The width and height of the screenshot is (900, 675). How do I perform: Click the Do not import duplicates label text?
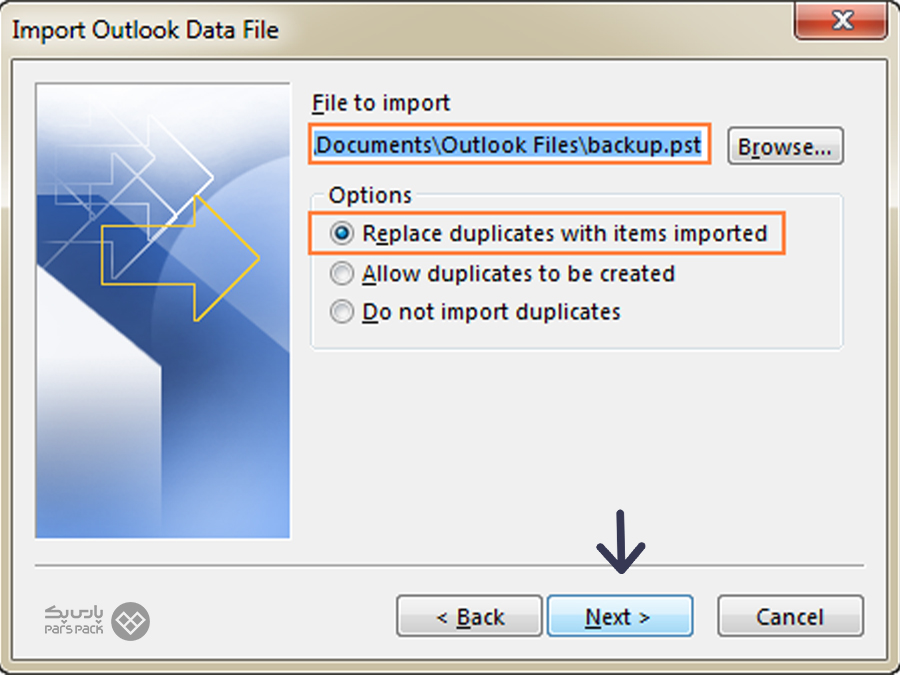coord(491,312)
